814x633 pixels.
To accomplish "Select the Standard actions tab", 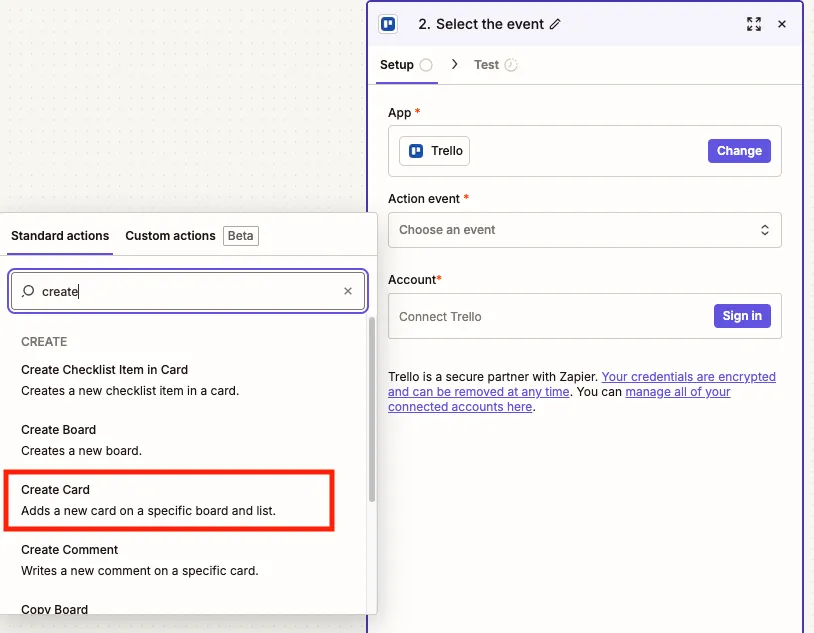I will point(60,236).
